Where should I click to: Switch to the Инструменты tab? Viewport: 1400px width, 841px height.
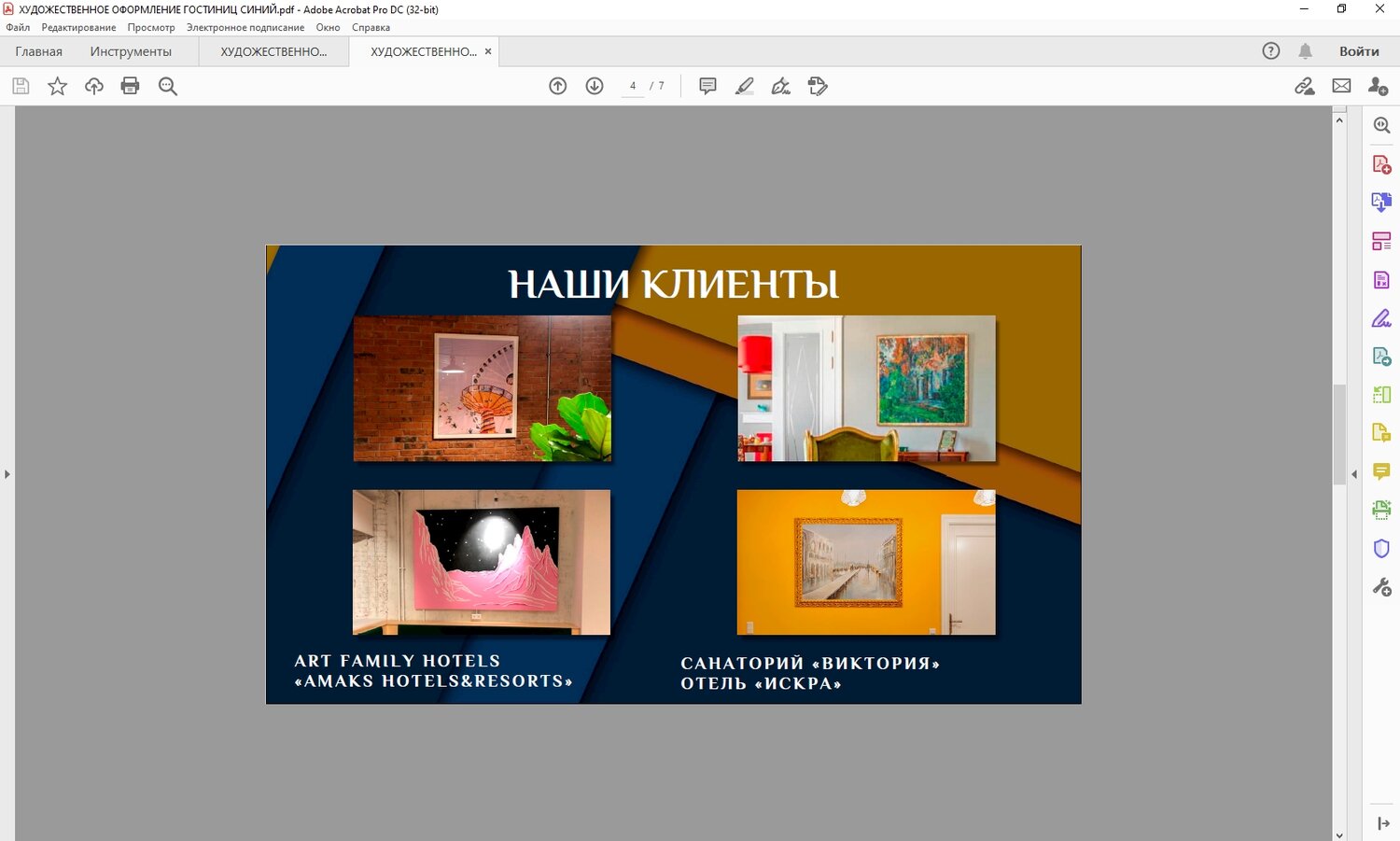click(131, 51)
